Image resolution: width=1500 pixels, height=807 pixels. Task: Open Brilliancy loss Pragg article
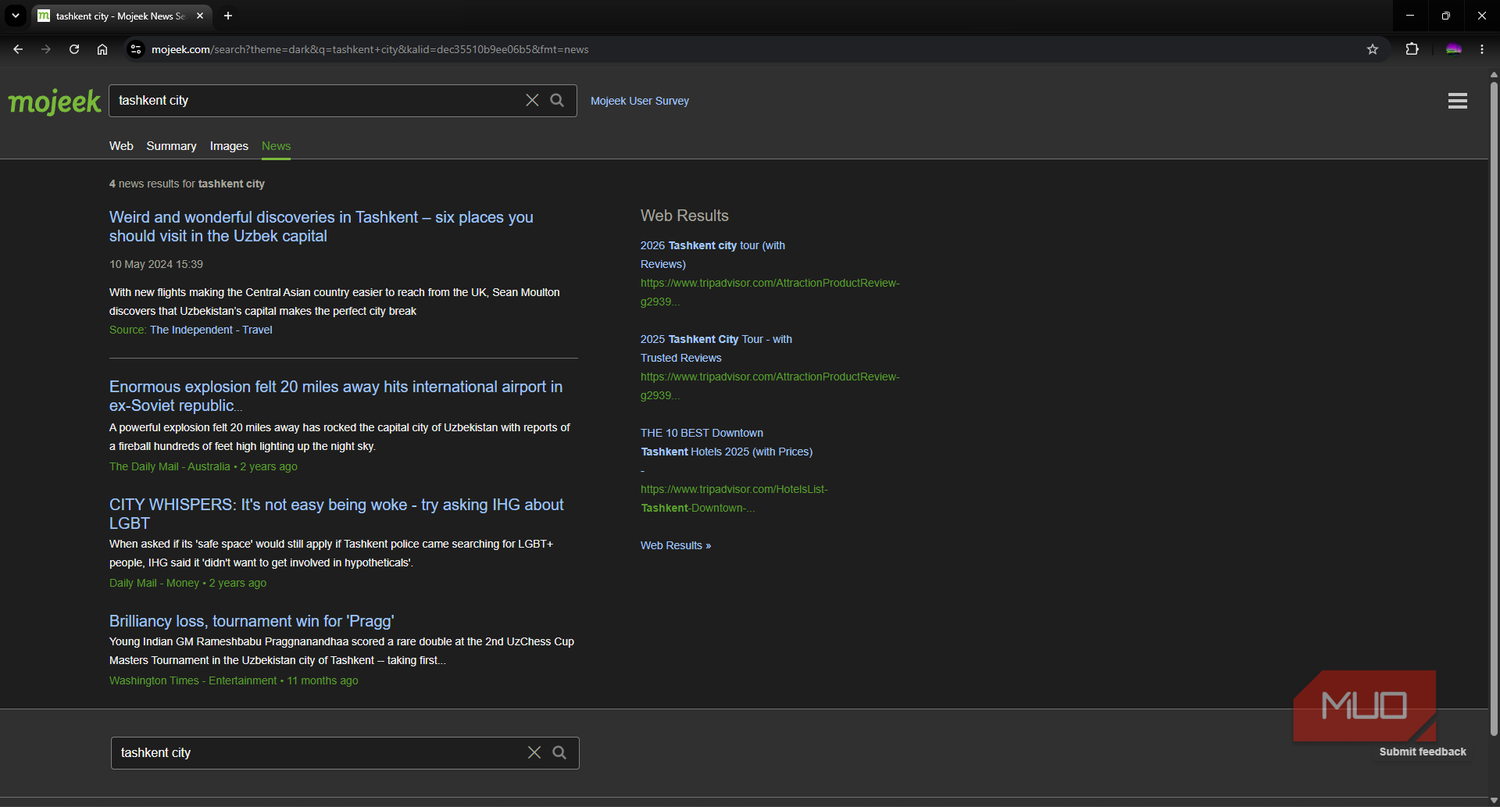coord(252,621)
